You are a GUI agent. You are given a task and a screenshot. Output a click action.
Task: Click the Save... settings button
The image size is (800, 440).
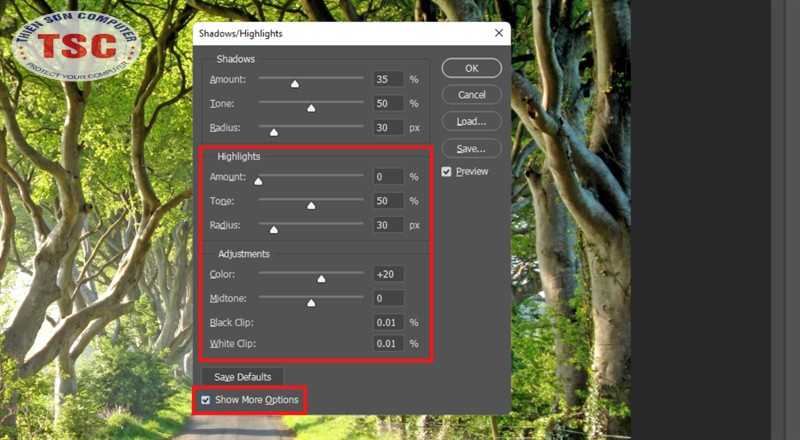(x=471, y=148)
